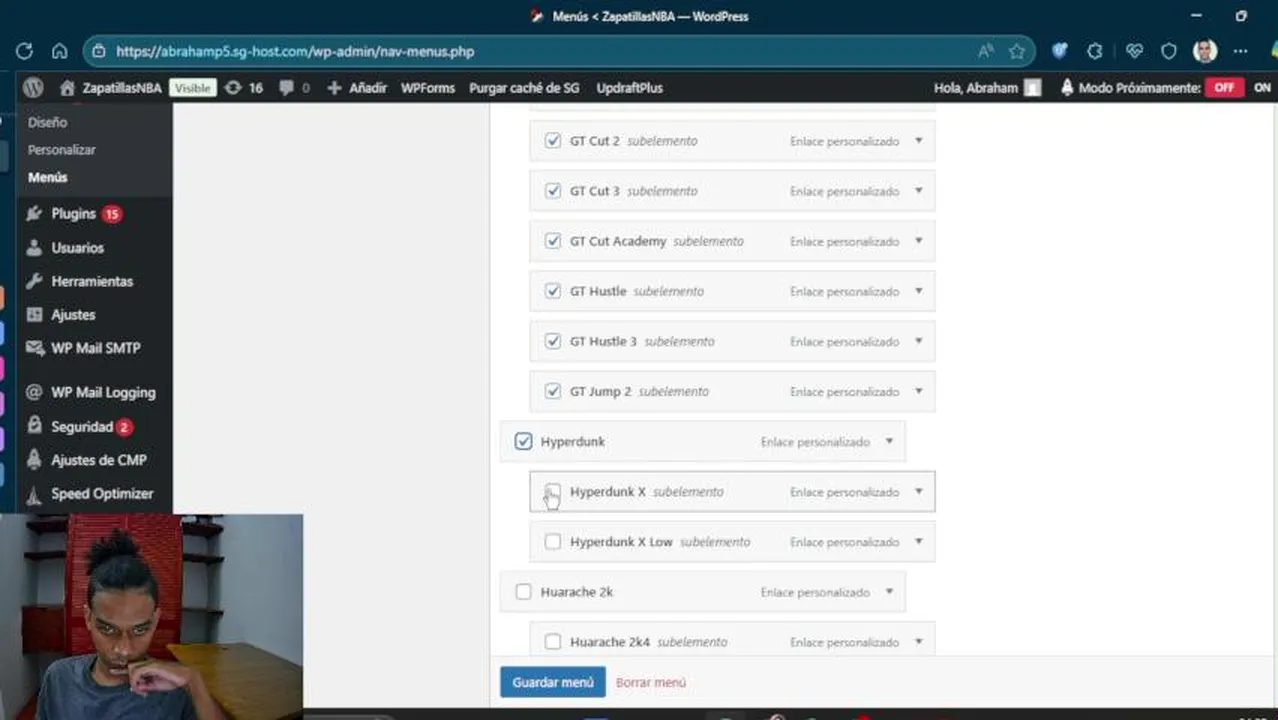Expand GT Cut 3 menu item
Viewport: 1278px width, 720px height.
tap(919, 191)
